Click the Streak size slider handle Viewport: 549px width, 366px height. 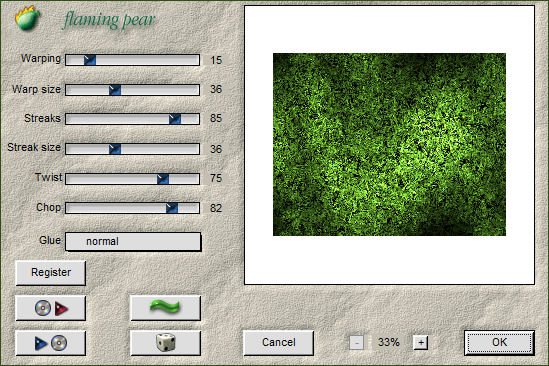tap(115, 149)
